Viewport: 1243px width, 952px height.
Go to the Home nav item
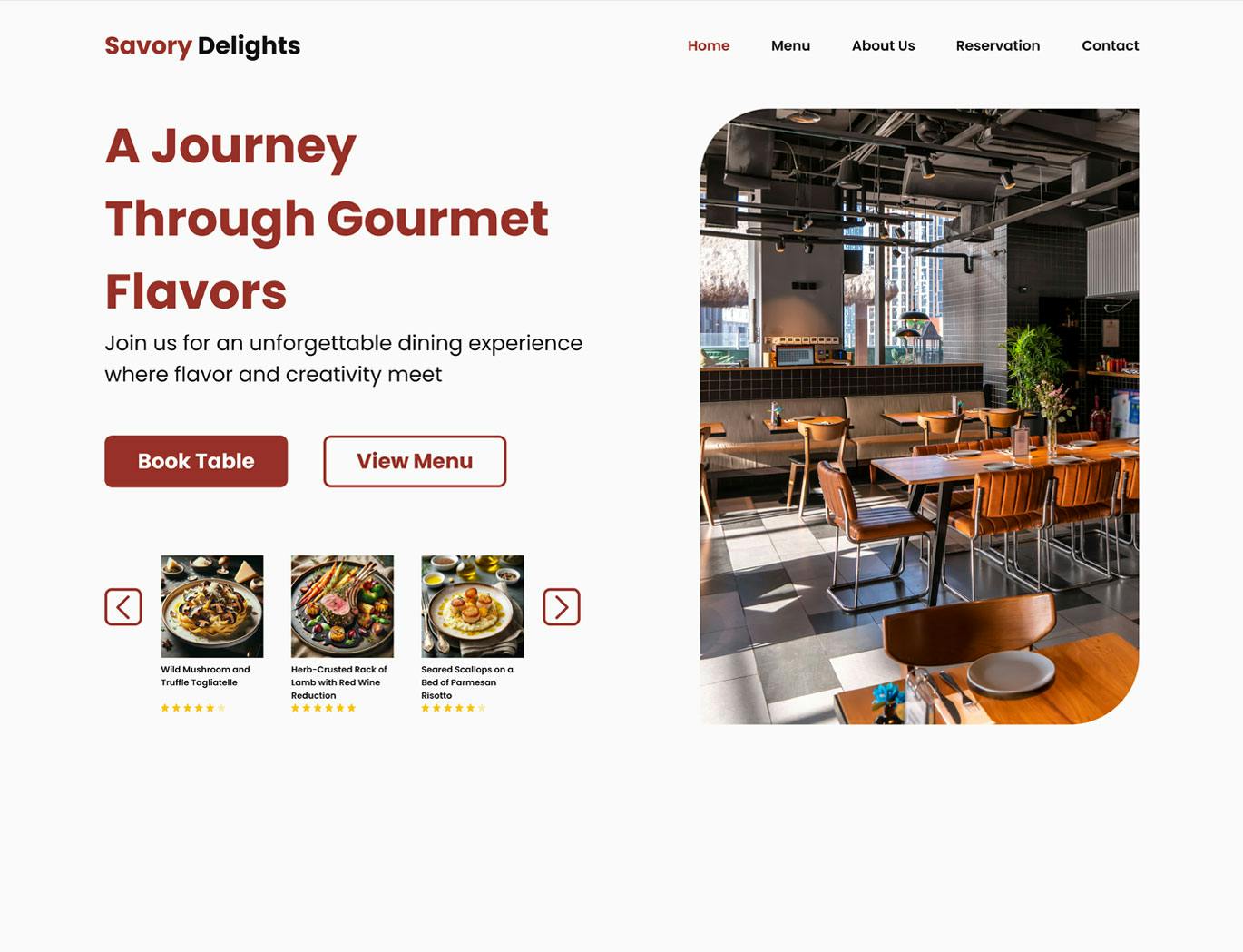(x=709, y=45)
